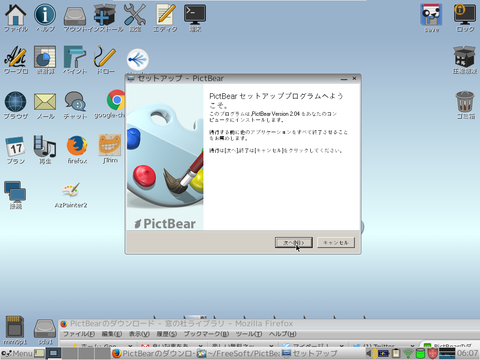This screenshot has height=360, width=480.
Task: Click the wifi network tray icon
Action: point(408,353)
